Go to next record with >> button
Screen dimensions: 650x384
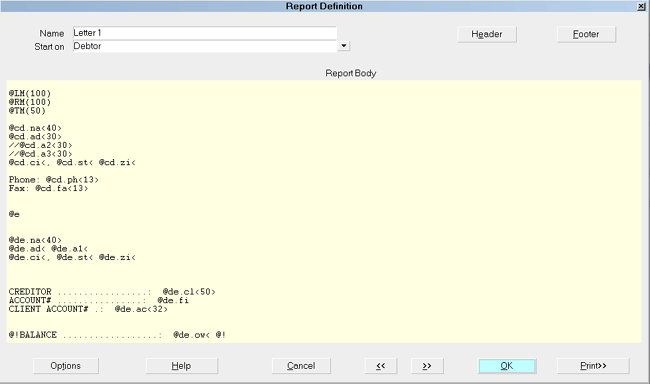pyautogui.click(x=427, y=366)
